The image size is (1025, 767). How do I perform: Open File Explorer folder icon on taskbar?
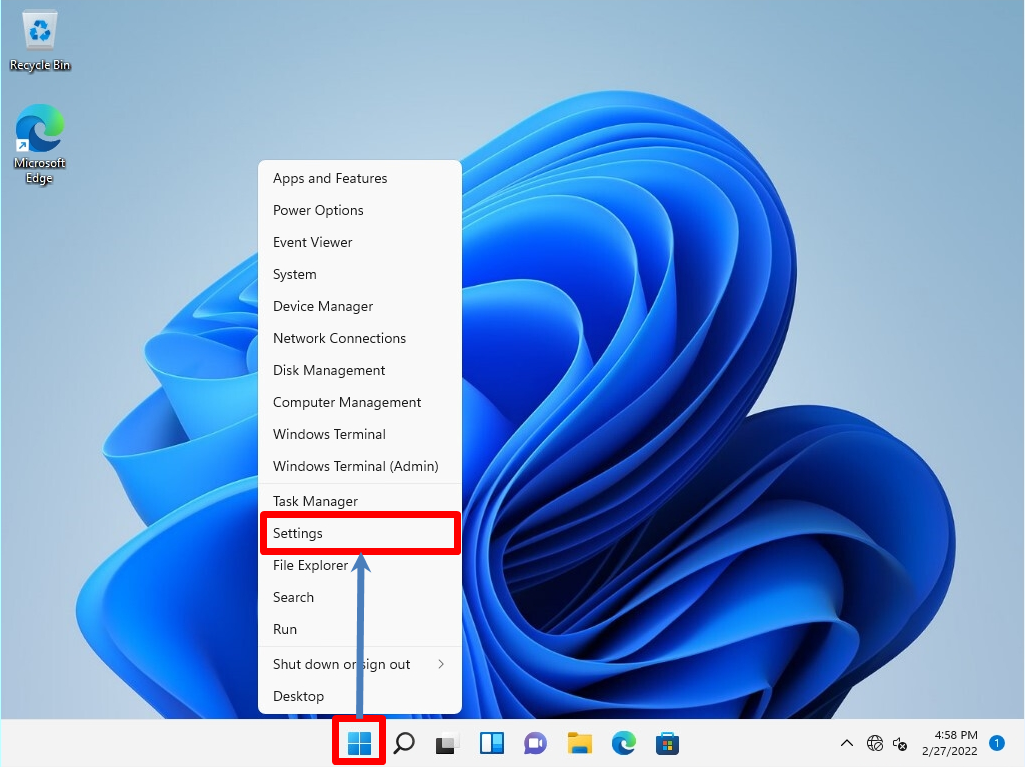580,743
